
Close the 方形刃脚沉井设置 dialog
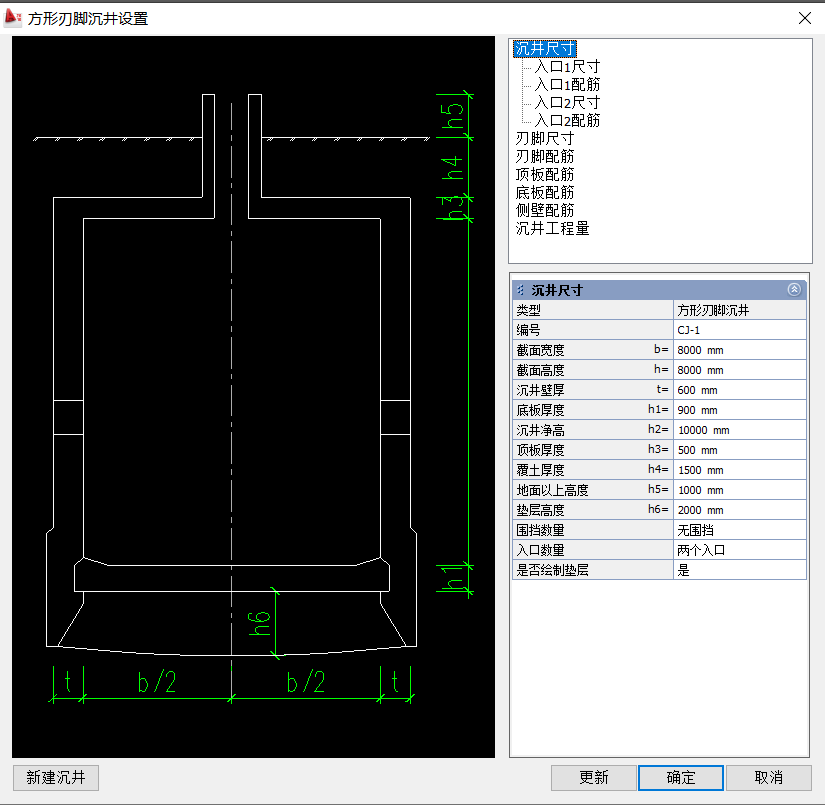804,17
